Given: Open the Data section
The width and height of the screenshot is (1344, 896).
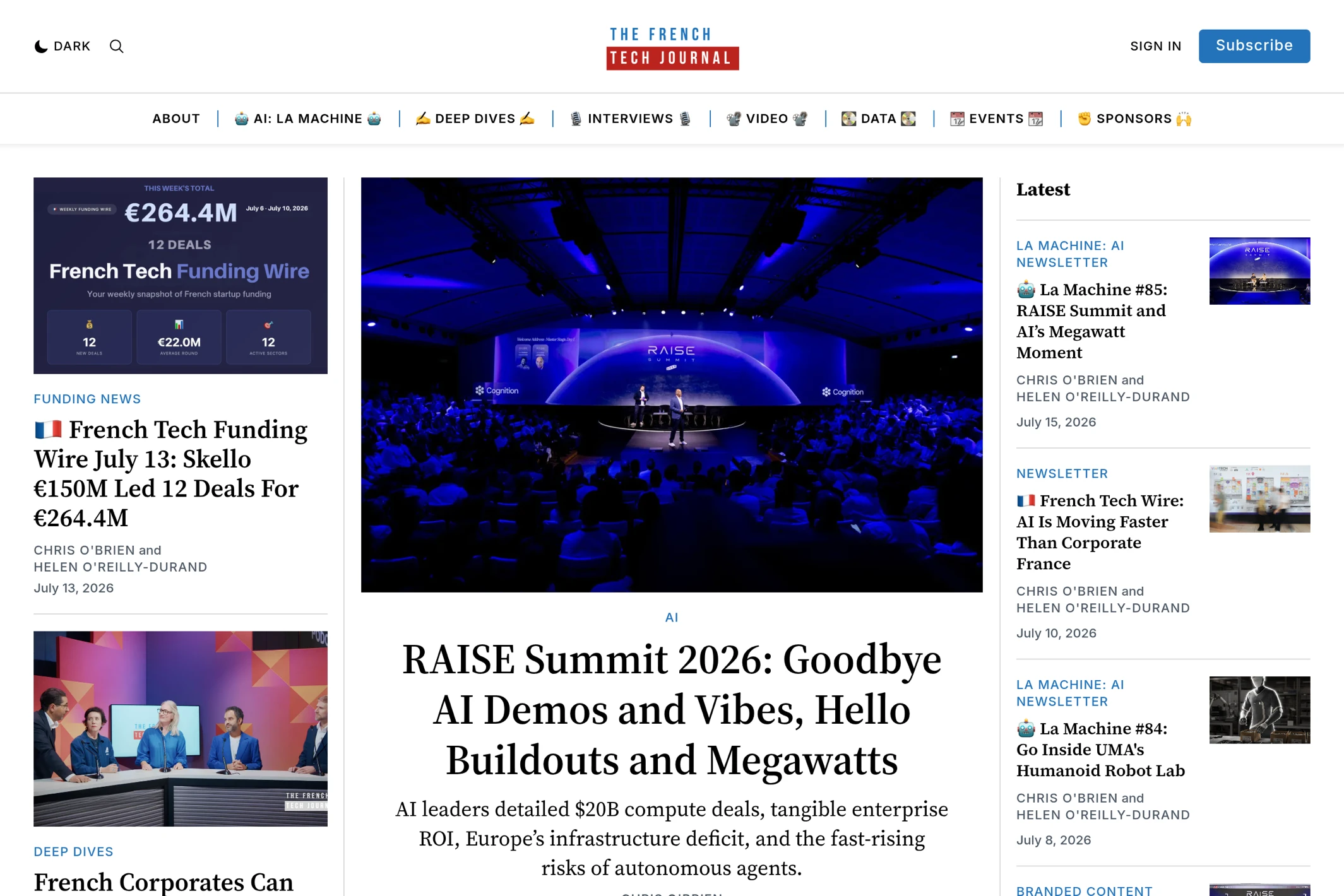Looking at the screenshot, I should point(879,119).
